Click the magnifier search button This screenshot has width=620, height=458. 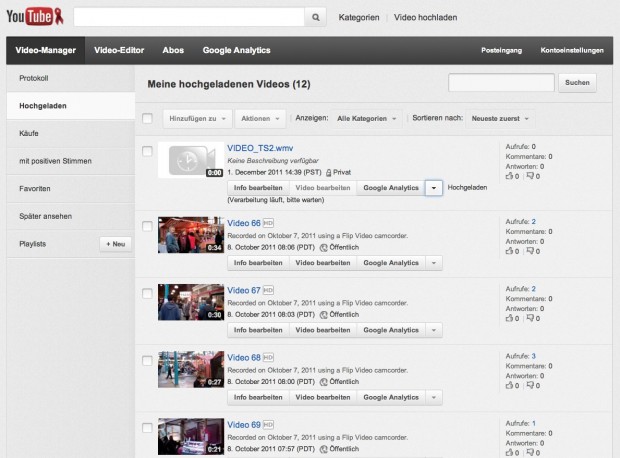coord(316,17)
